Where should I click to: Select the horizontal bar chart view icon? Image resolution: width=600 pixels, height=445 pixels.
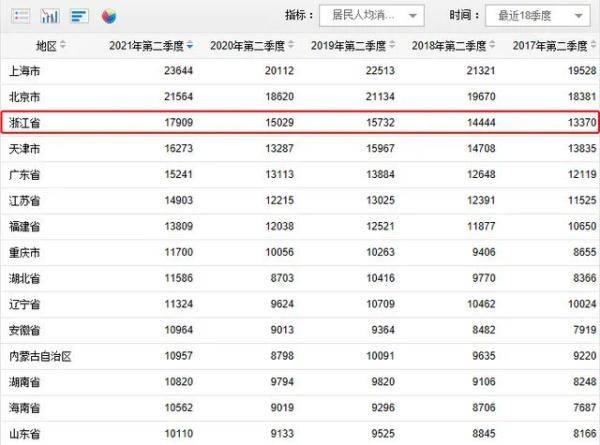click(x=79, y=16)
